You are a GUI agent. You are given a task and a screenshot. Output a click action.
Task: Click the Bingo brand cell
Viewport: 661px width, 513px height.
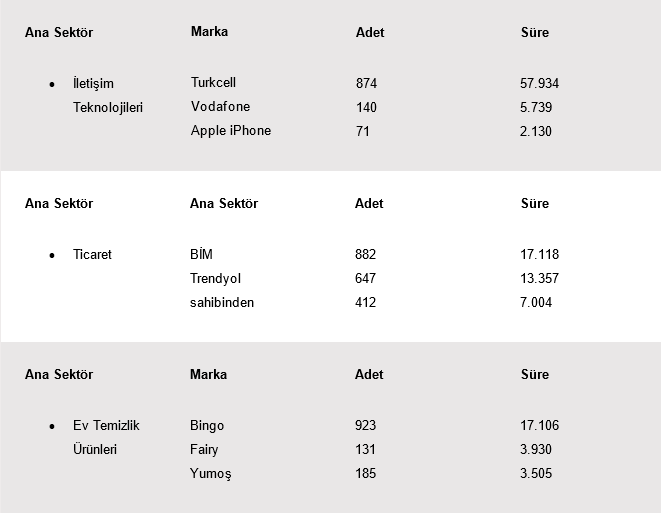tap(207, 426)
